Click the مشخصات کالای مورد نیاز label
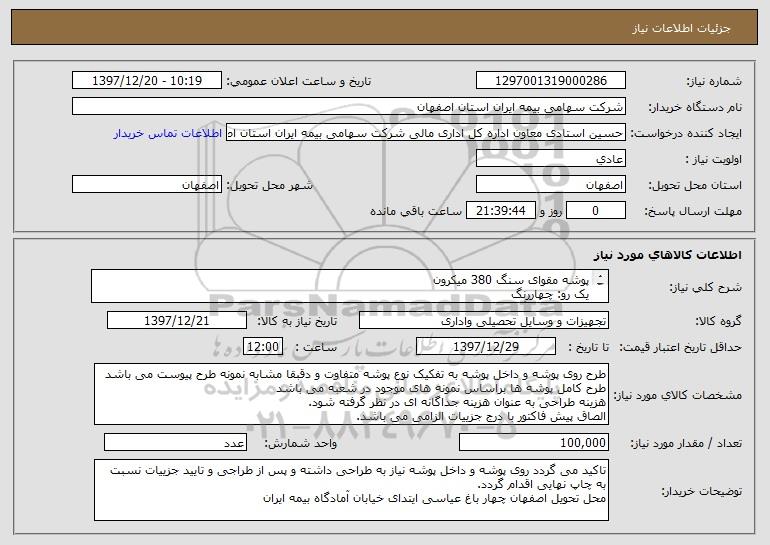This screenshot has width=770, height=545. [x=678, y=395]
